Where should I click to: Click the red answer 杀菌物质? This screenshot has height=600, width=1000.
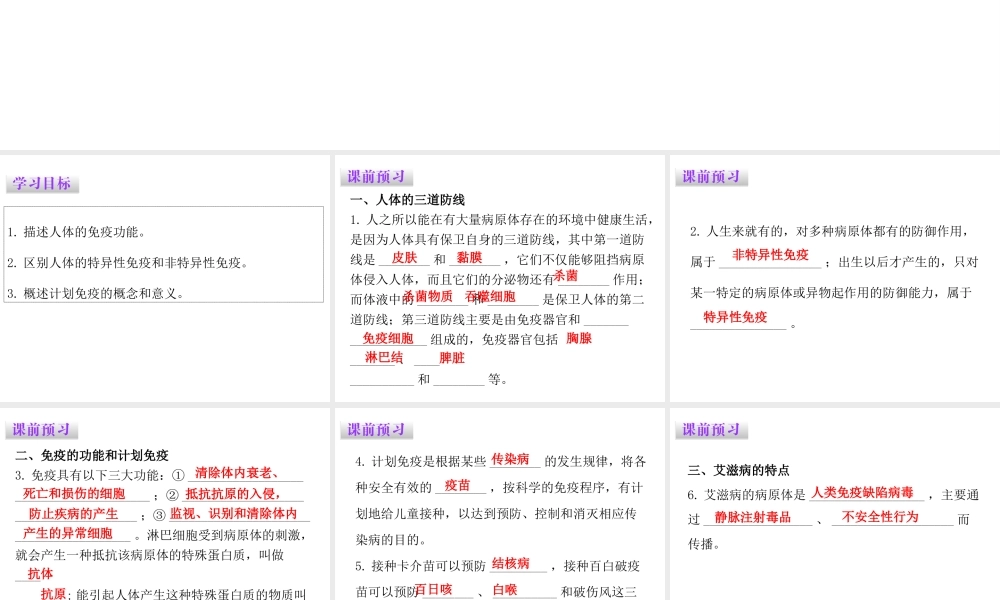coord(428,296)
